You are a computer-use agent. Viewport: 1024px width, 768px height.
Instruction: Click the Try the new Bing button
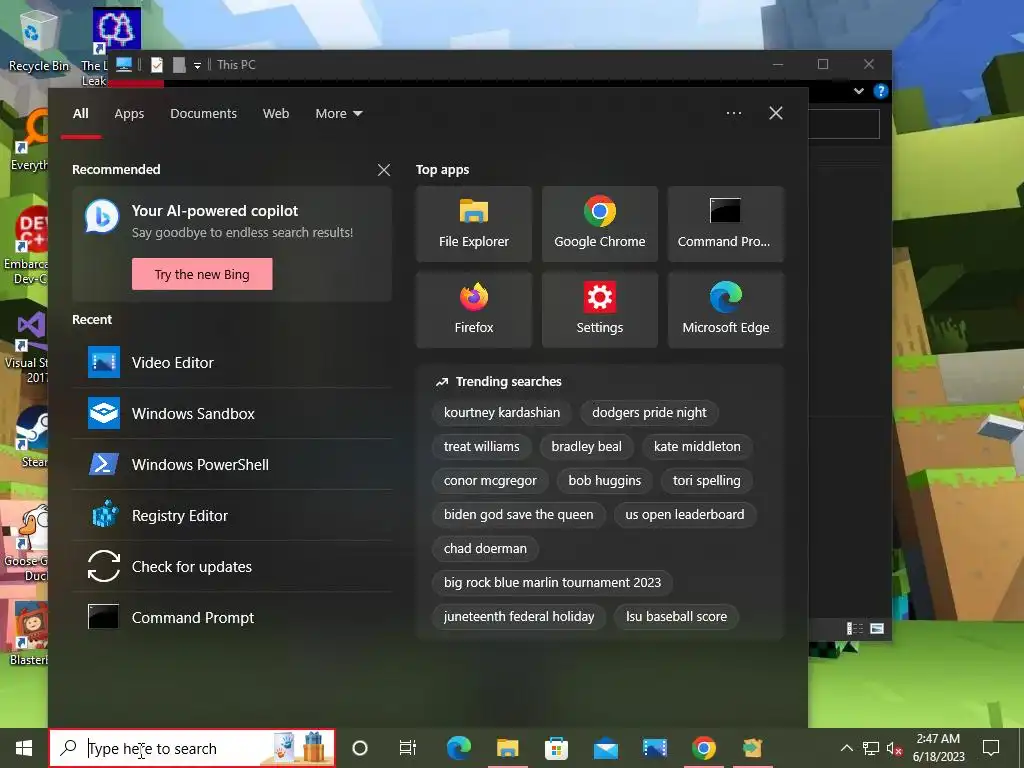[202, 274]
